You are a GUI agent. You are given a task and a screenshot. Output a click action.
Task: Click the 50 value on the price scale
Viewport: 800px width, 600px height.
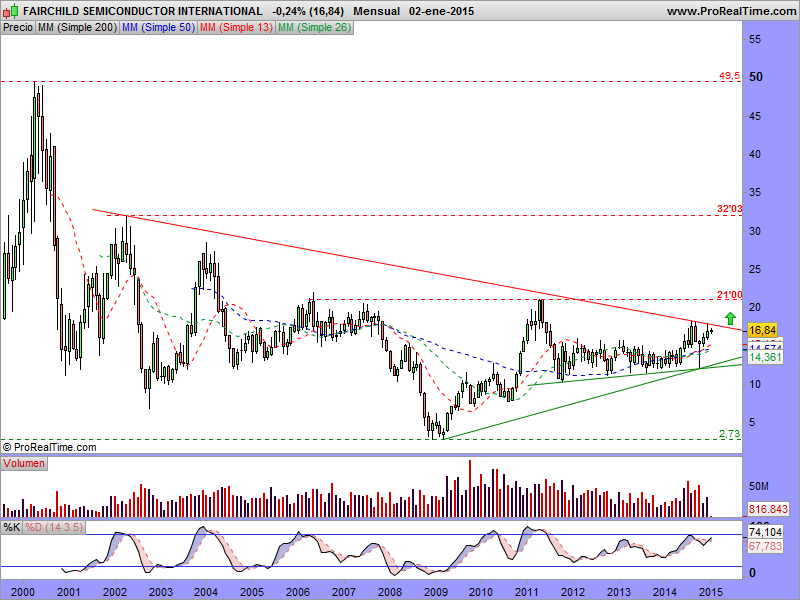pyautogui.click(x=756, y=77)
